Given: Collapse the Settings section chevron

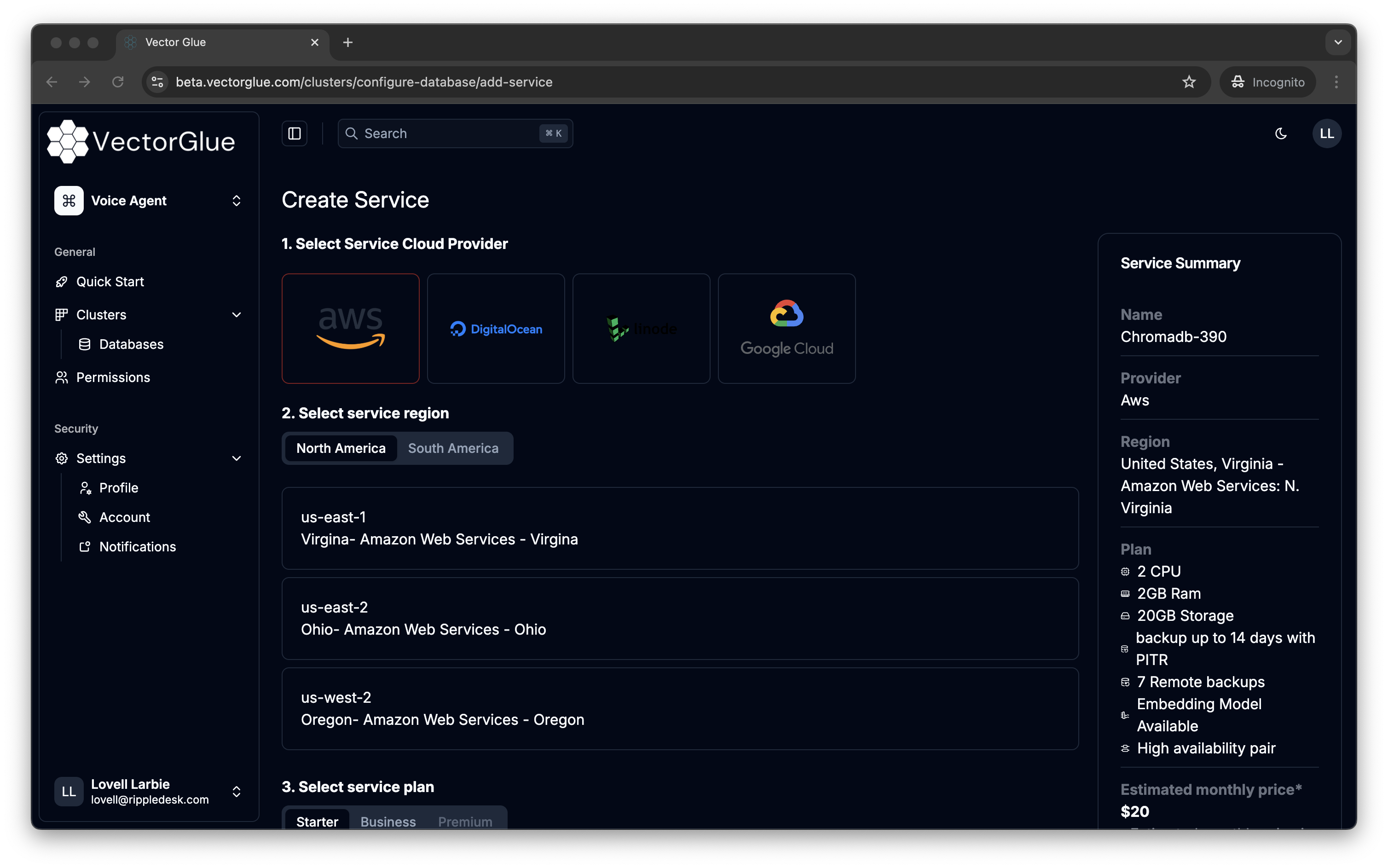Looking at the screenshot, I should pyautogui.click(x=236, y=459).
